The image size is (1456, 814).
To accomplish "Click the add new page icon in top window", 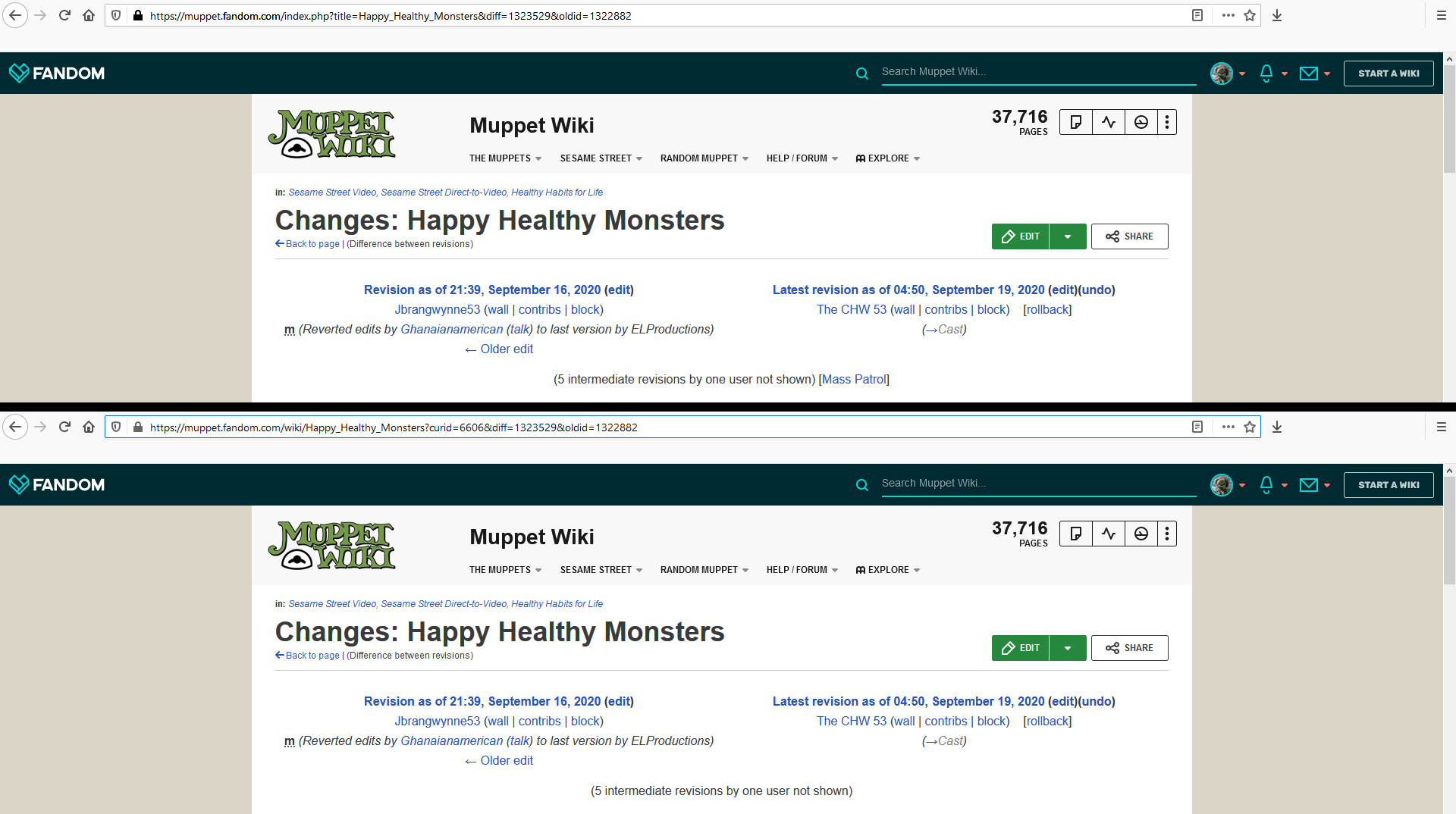I will click(1076, 122).
